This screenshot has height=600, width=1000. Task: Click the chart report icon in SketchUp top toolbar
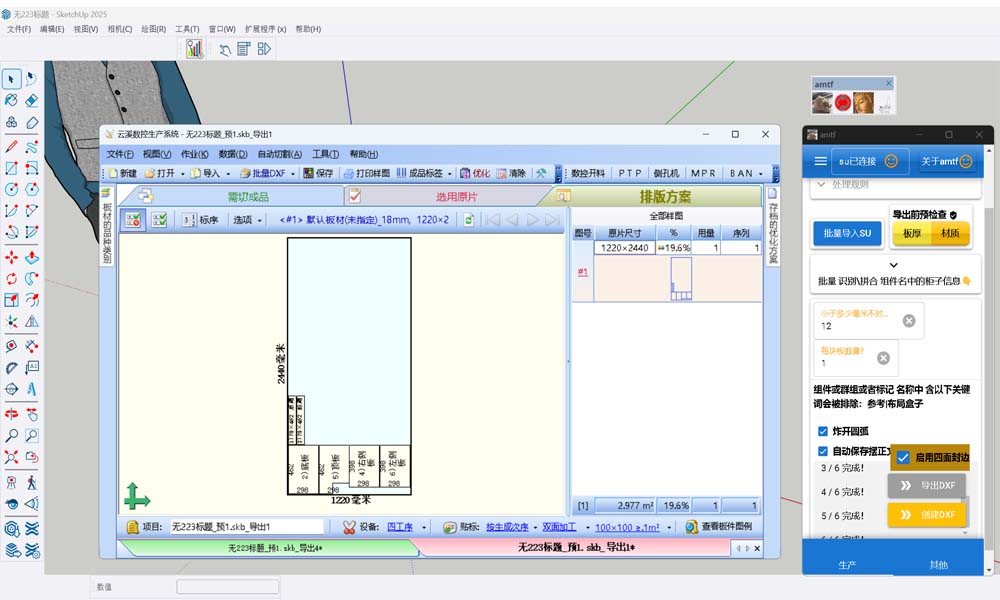(x=194, y=48)
